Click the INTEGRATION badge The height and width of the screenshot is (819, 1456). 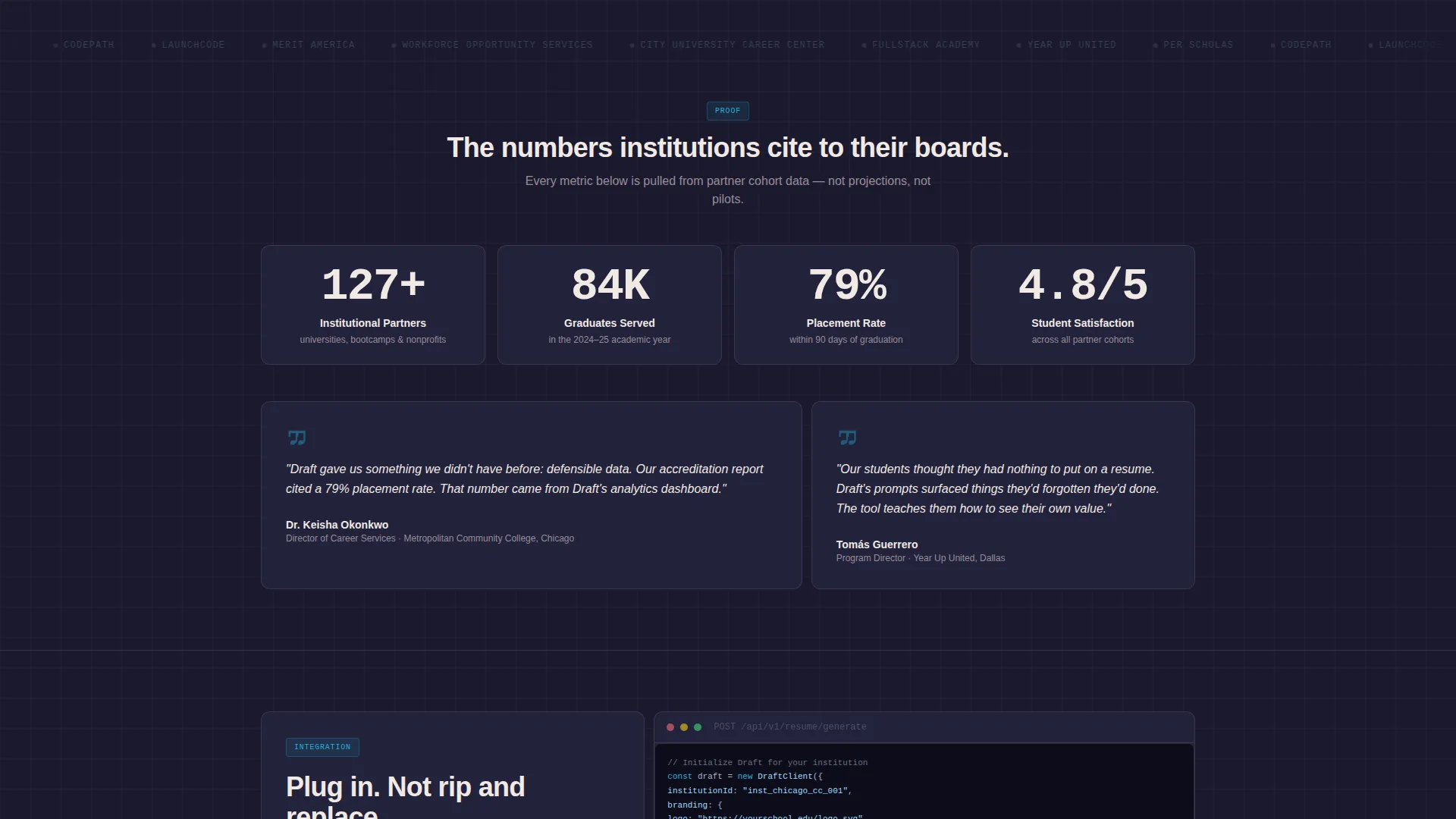[322, 747]
